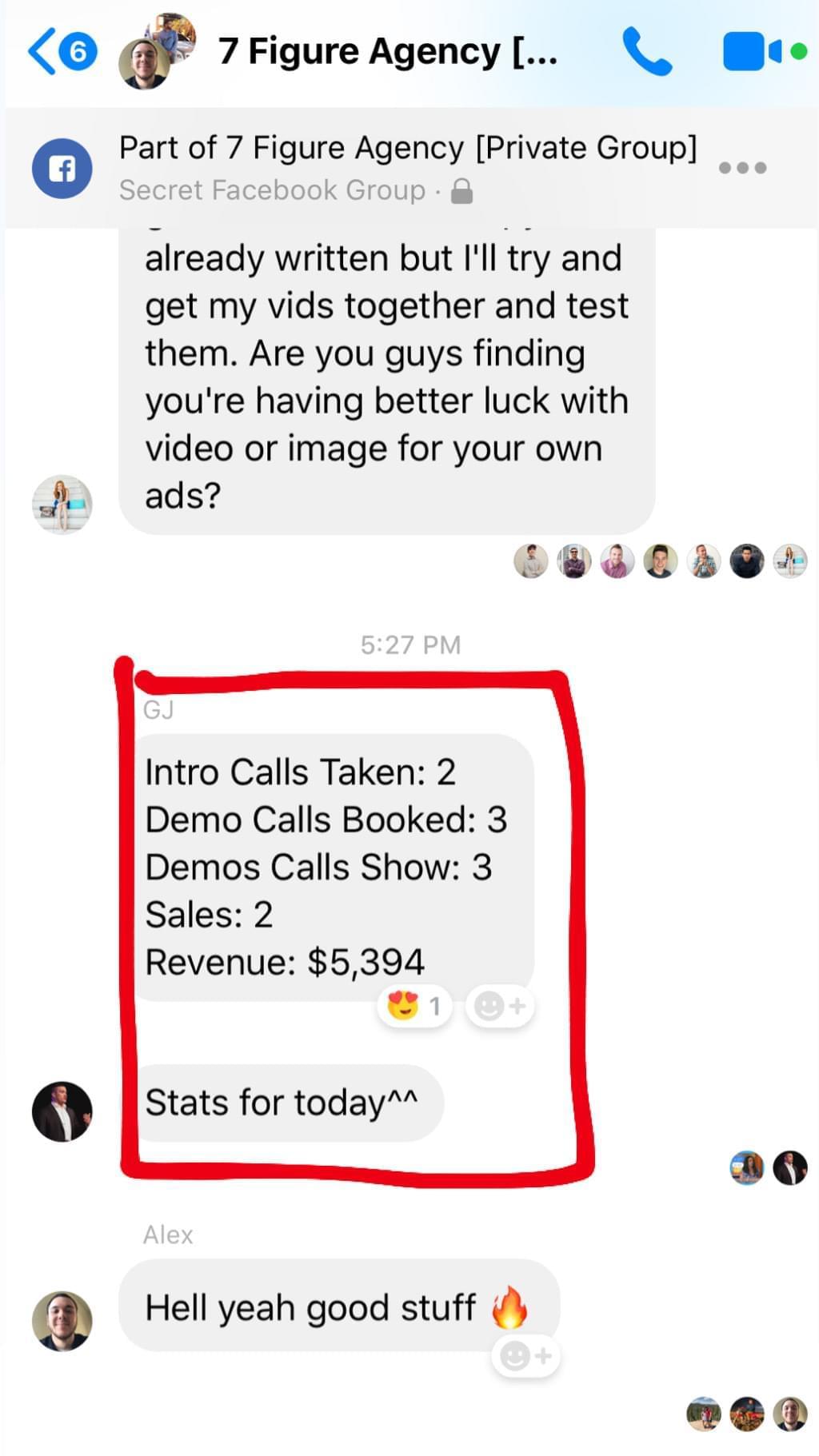Viewport: 819px width, 1456px height.
Task: Select the Hell yeah good stuff bubble
Action: pos(339,1306)
